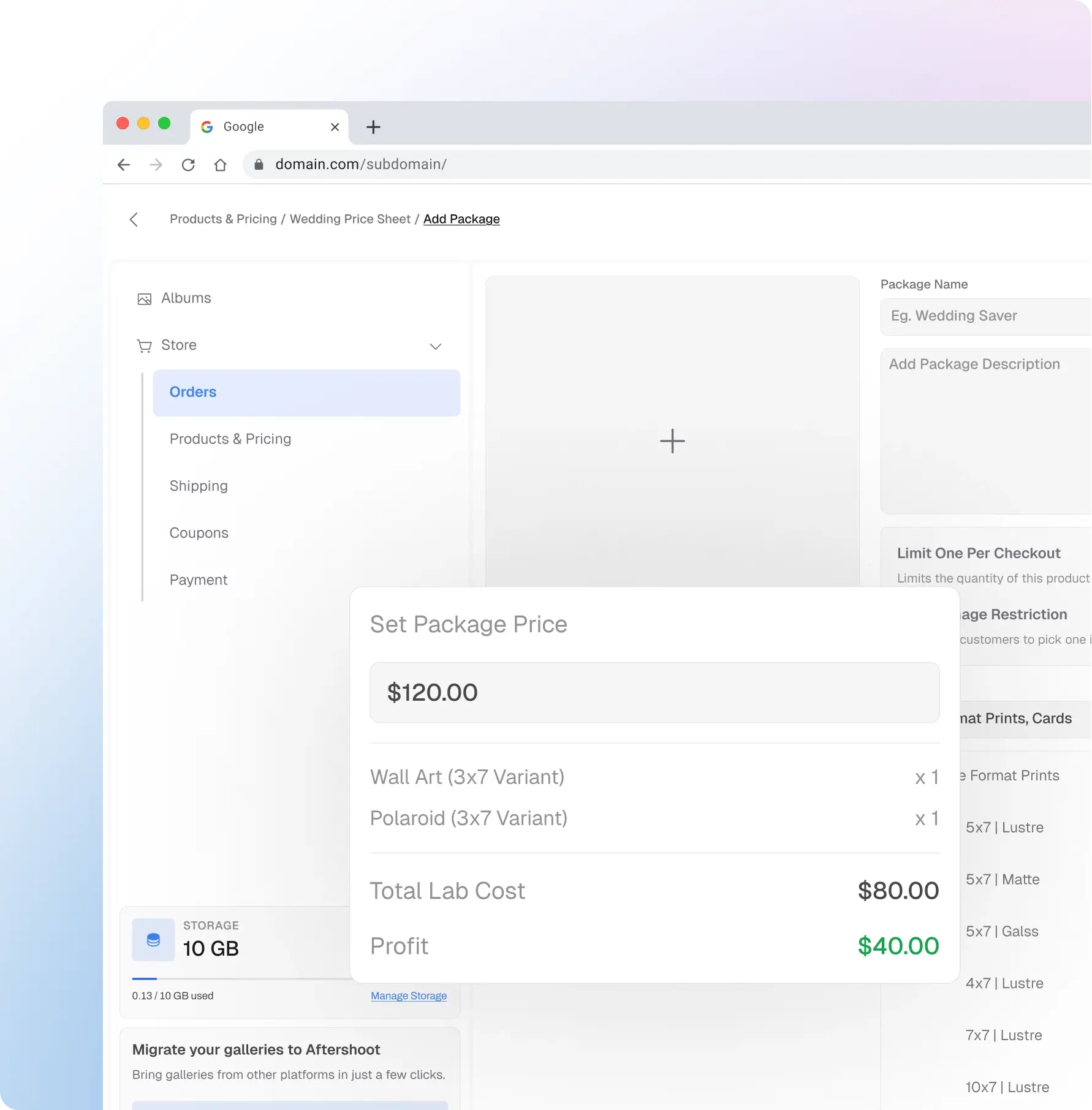The height and width of the screenshot is (1110, 1092).
Task: Click the padlock site security icon
Action: tap(259, 164)
